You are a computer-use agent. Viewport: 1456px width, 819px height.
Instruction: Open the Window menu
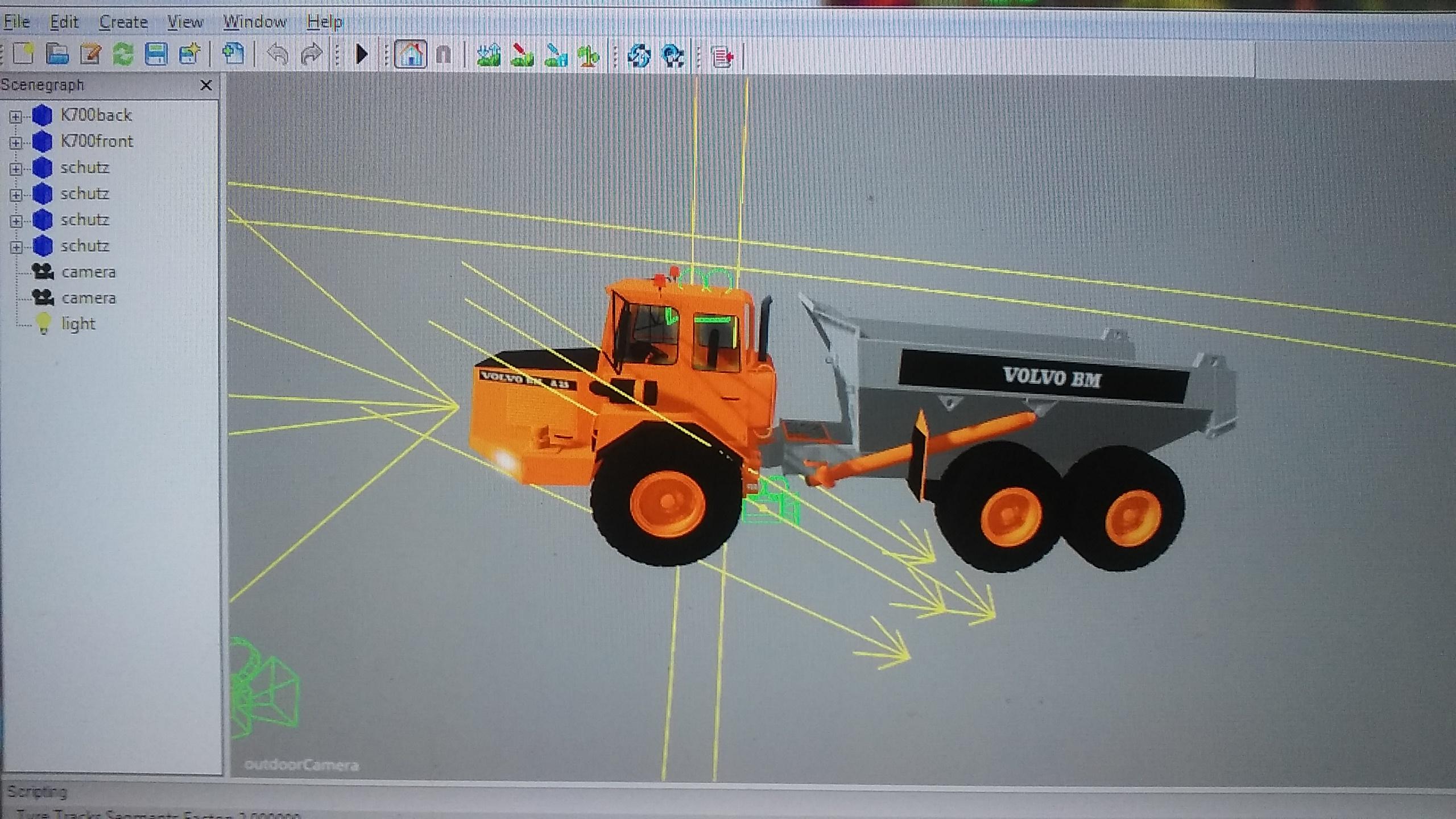pos(254,22)
